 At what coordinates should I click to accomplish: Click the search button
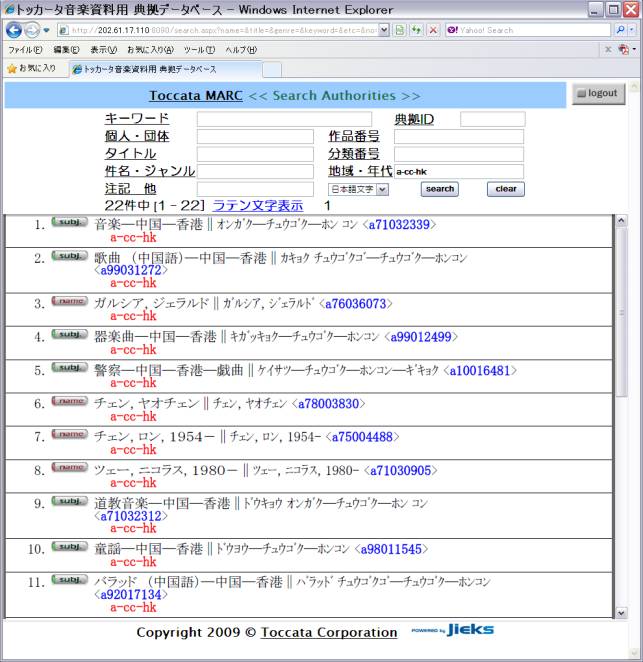point(440,189)
